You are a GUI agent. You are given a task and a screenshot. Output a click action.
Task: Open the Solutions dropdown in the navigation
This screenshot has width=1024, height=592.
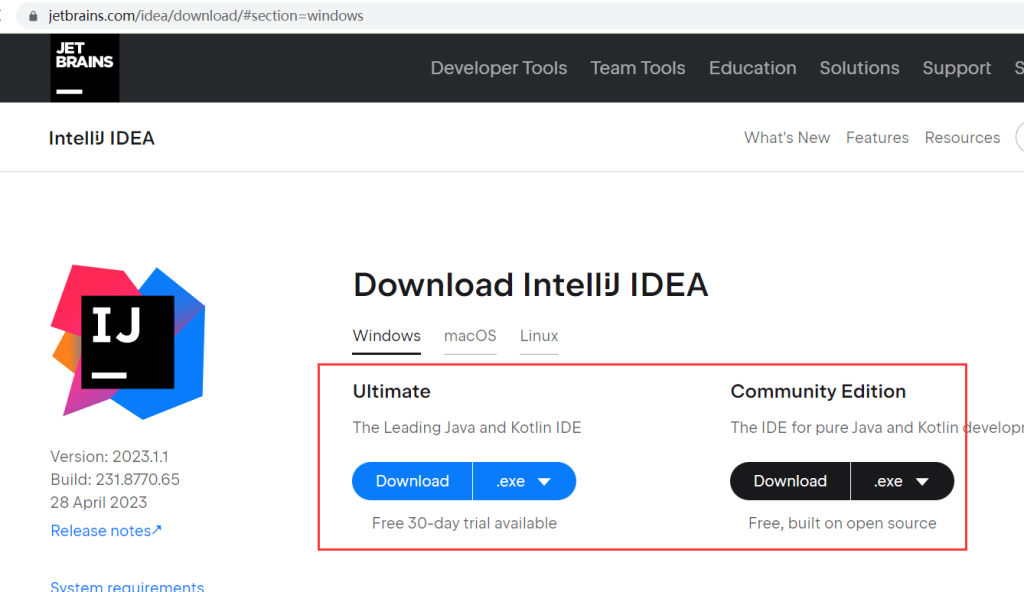pyautogui.click(x=859, y=68)
